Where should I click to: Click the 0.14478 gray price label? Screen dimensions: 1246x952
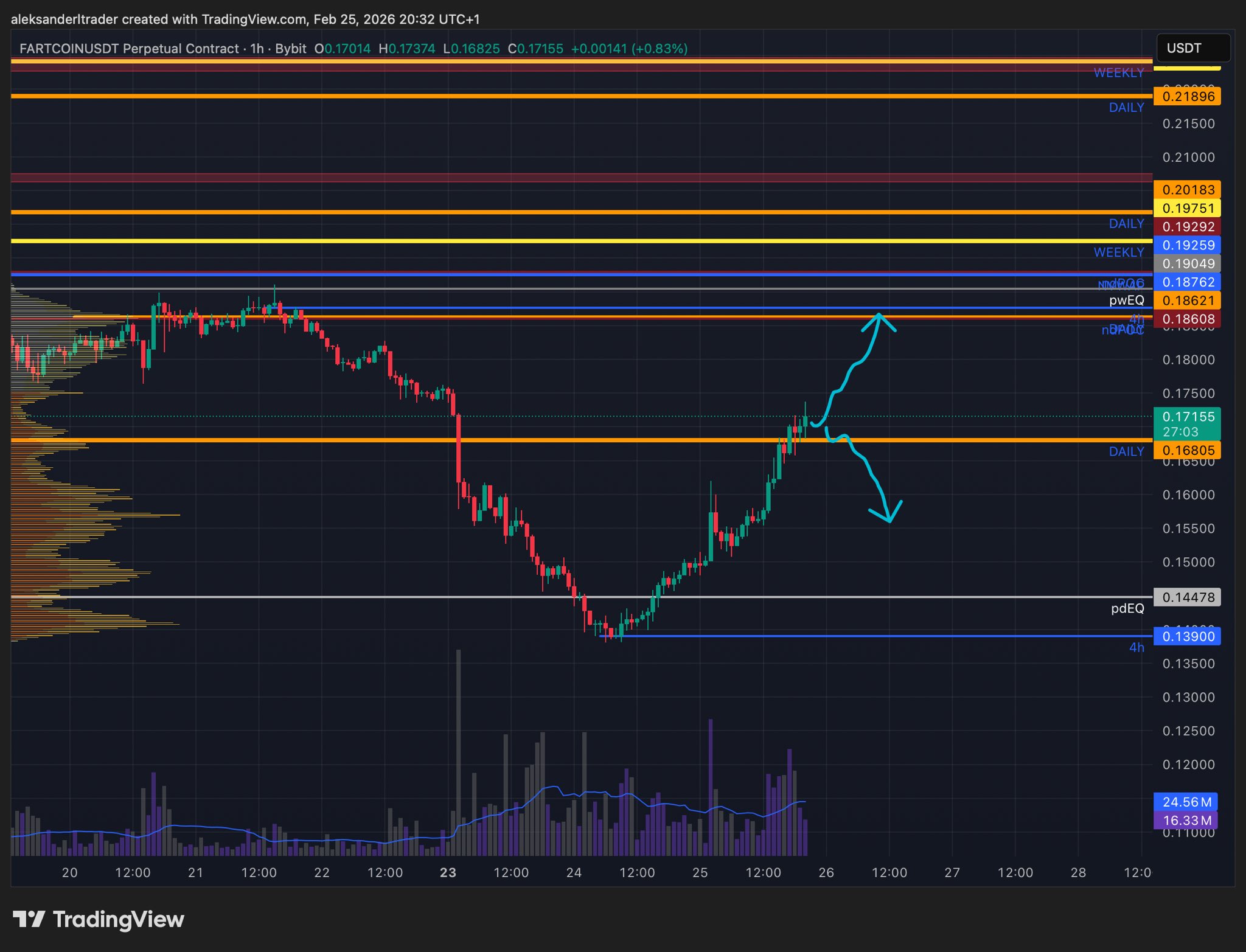click(1187, 597)
